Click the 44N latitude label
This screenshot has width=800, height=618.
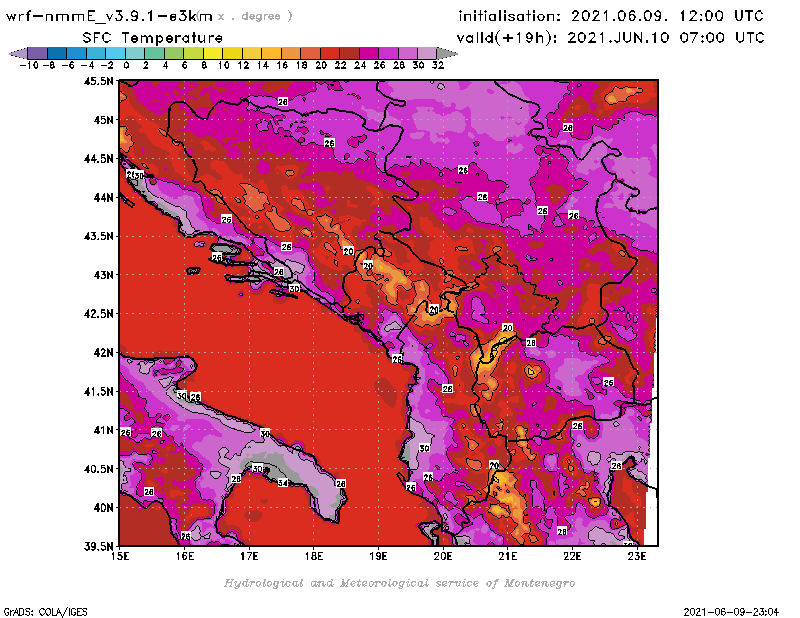(104, 197)
